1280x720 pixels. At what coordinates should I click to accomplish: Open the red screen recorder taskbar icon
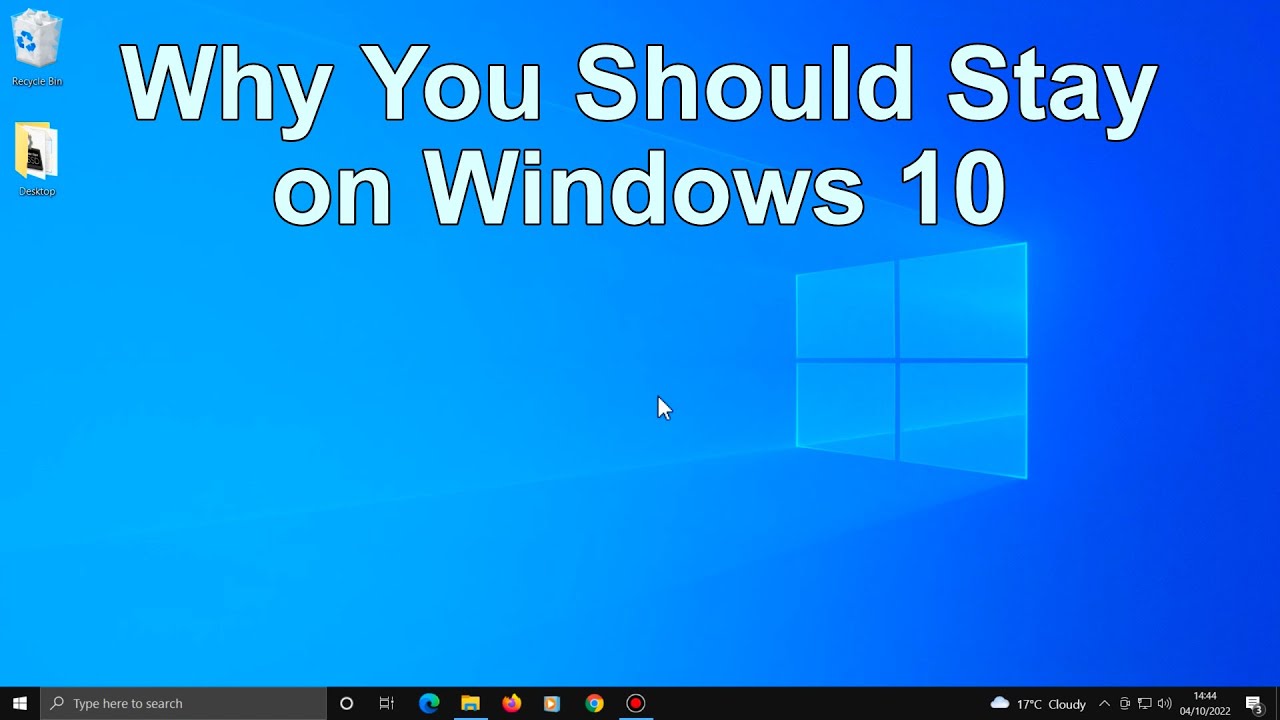[x=635, y=703]
